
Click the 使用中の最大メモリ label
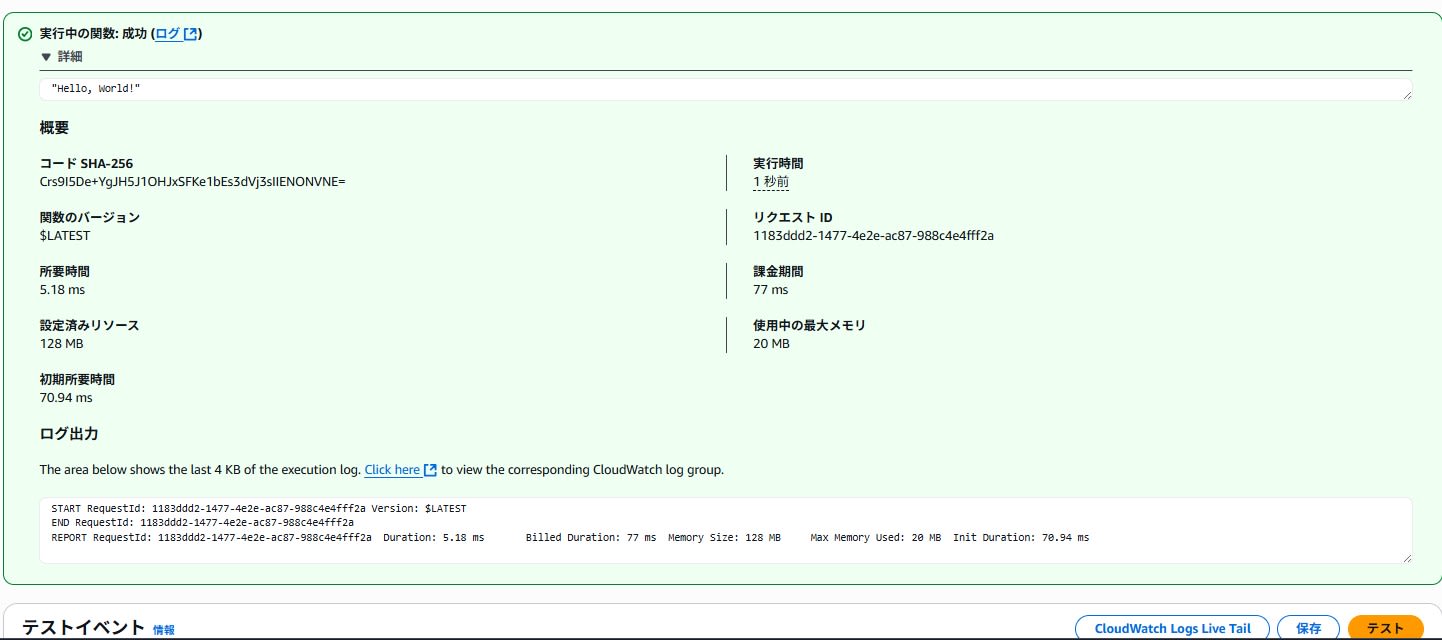click(809, 325)
